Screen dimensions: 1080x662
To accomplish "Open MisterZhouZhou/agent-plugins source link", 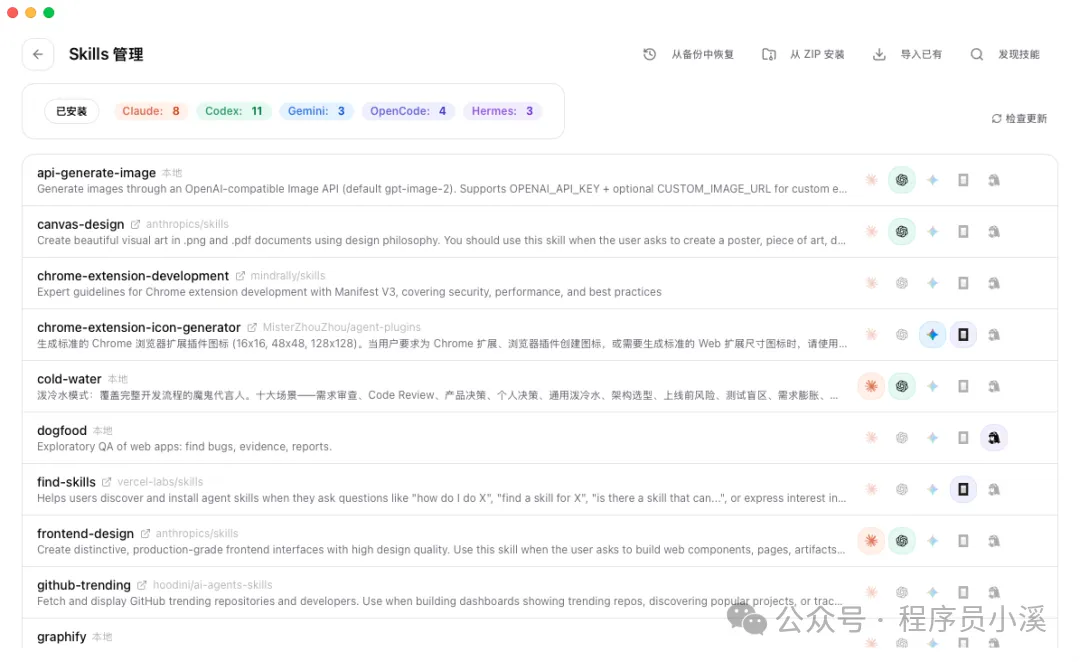I will tap(342, 328).
